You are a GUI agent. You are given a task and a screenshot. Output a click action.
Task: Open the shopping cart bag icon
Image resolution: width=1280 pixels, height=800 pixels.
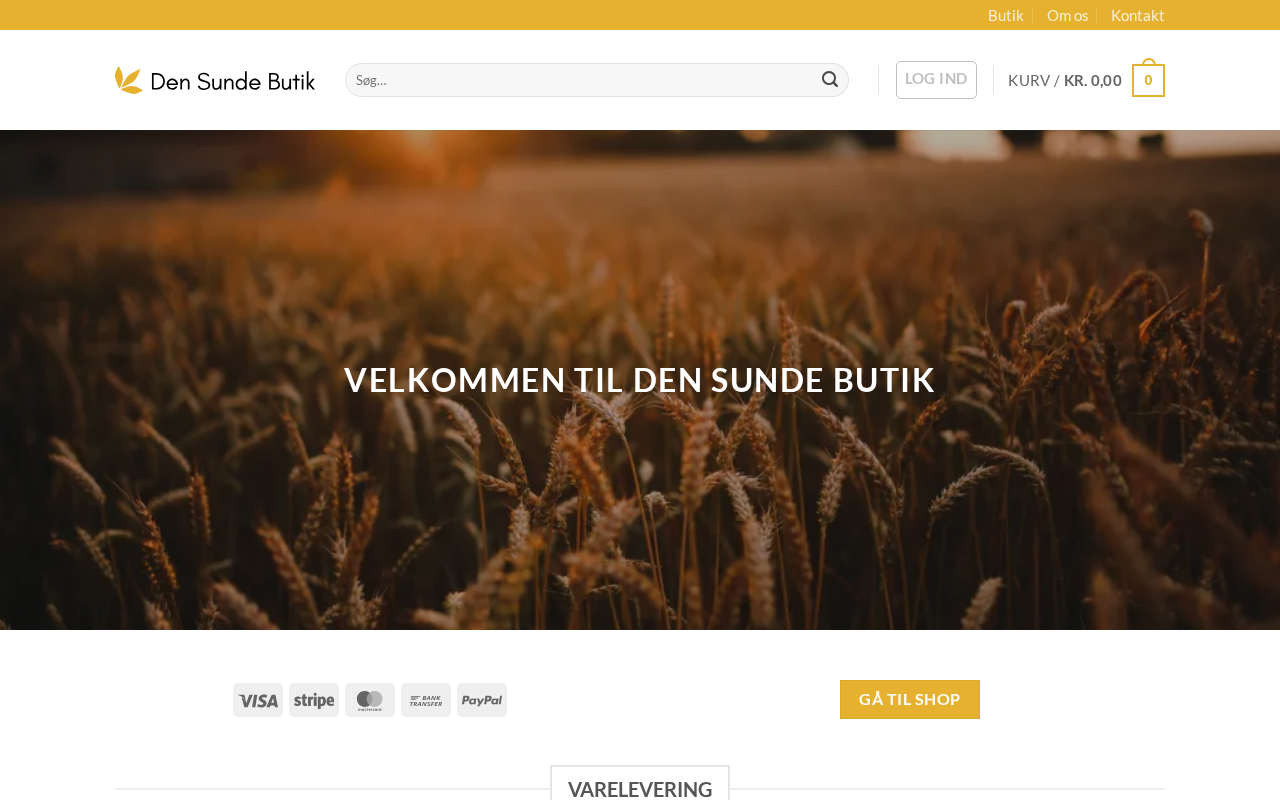1148,78
